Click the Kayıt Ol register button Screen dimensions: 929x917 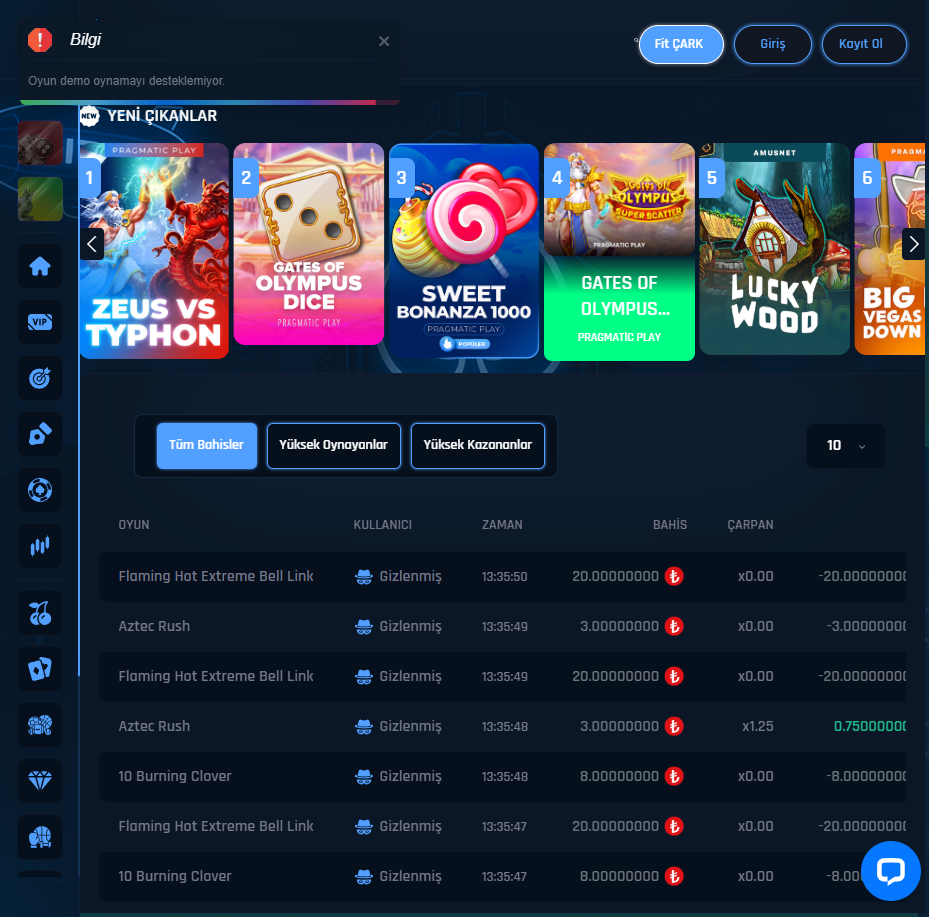(864, 45)
